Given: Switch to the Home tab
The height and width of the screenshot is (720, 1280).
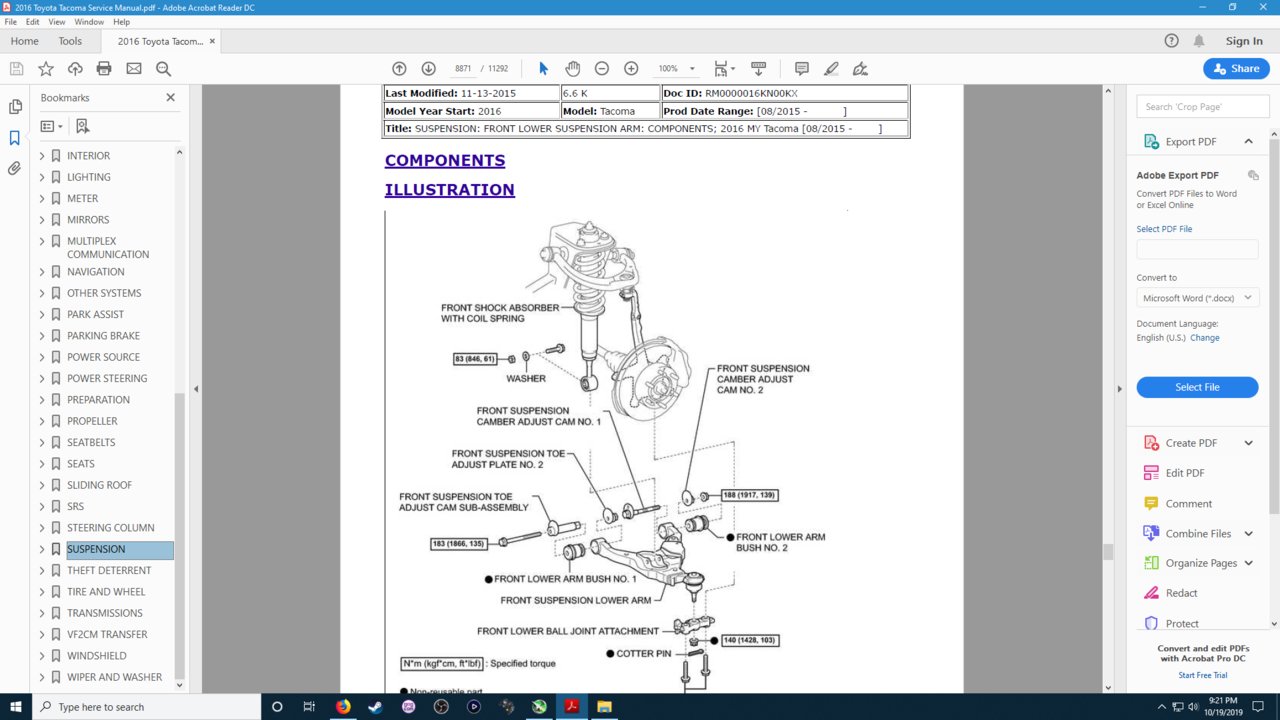Looking at the screenshot, I should [x=24, y=41].
